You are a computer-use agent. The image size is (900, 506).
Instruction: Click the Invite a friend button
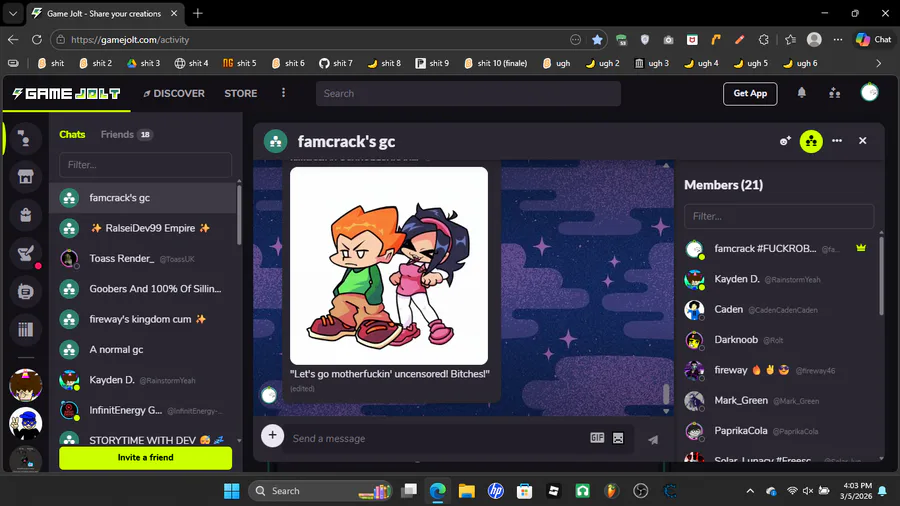pos(145,458)
